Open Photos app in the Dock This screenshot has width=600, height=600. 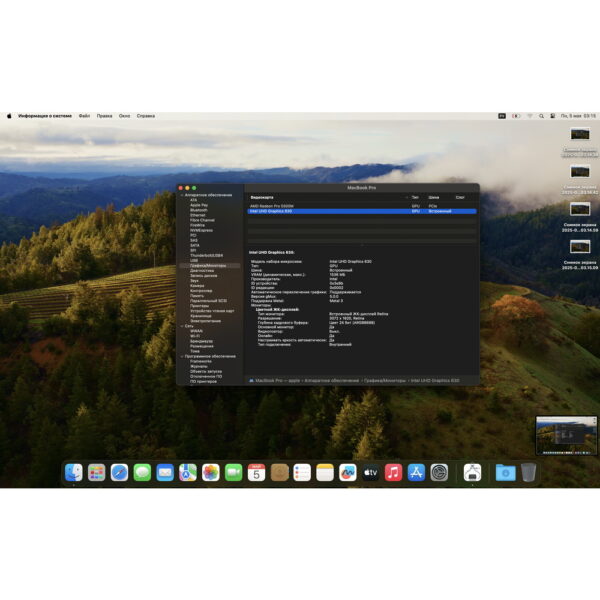(210, 472)
